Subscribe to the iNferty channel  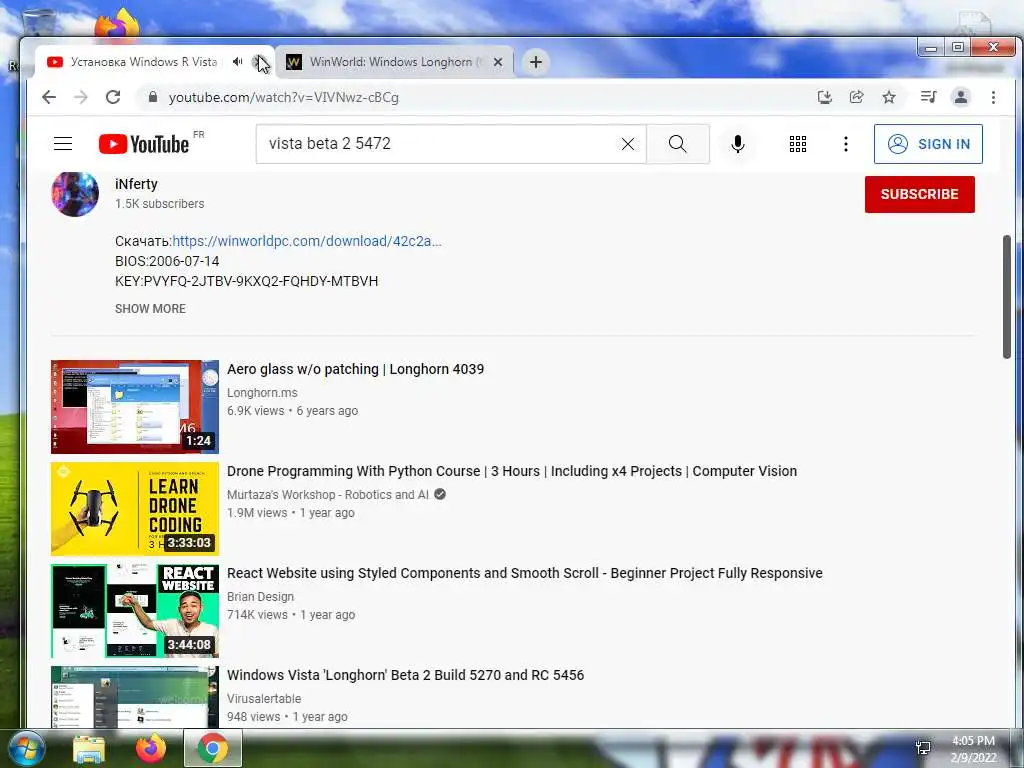pyautogui.click(x=920, y=194)
